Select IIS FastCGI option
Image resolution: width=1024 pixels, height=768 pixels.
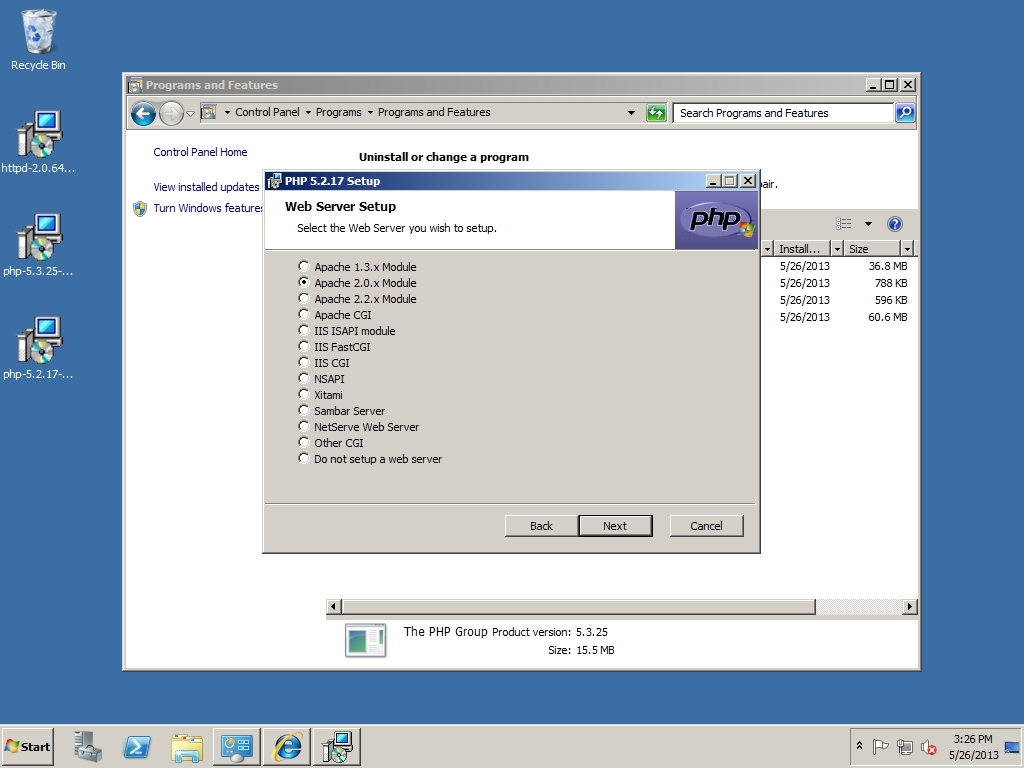(x=304, y=347)
